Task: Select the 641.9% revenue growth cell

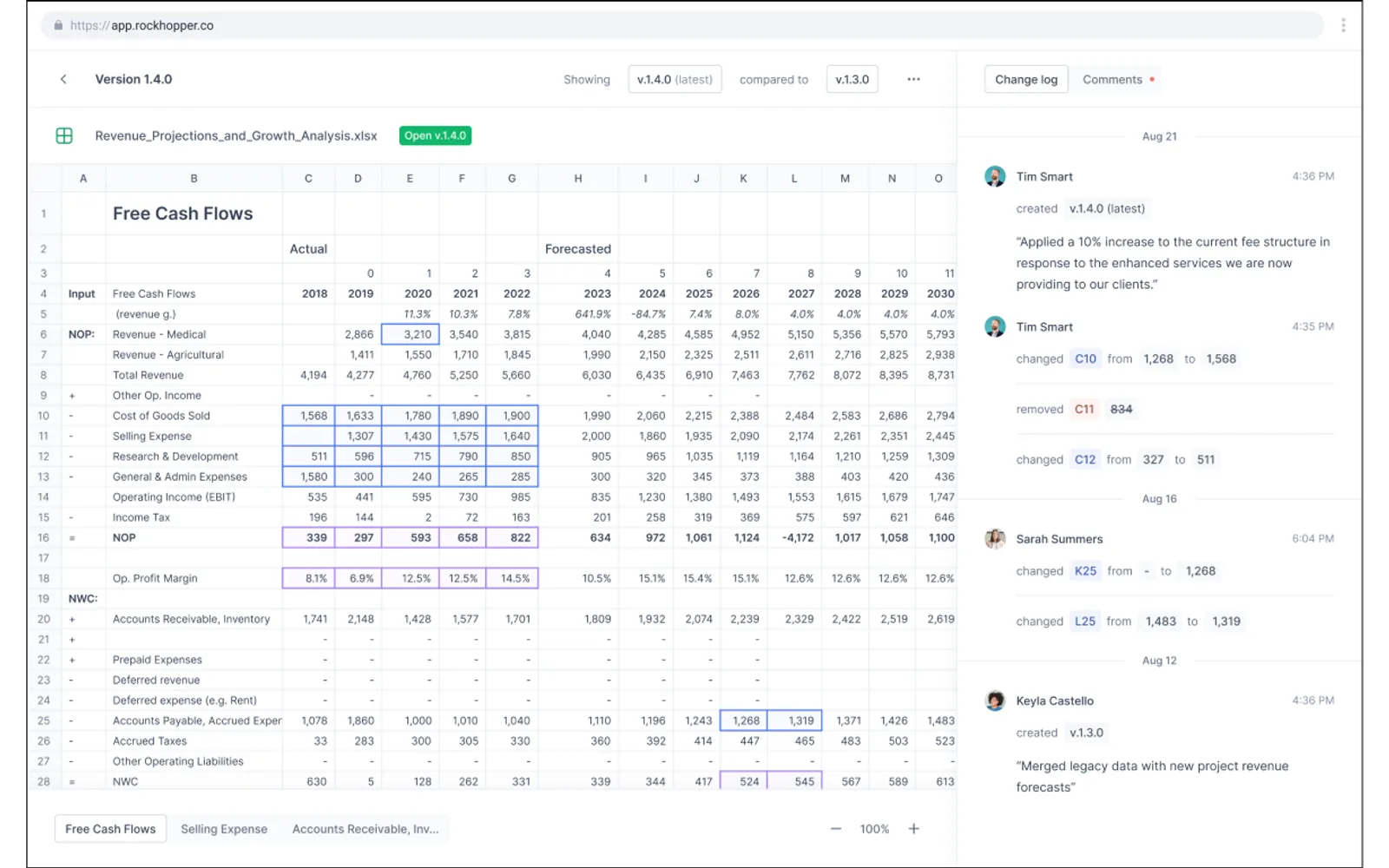Action: [x=578, y=314]
